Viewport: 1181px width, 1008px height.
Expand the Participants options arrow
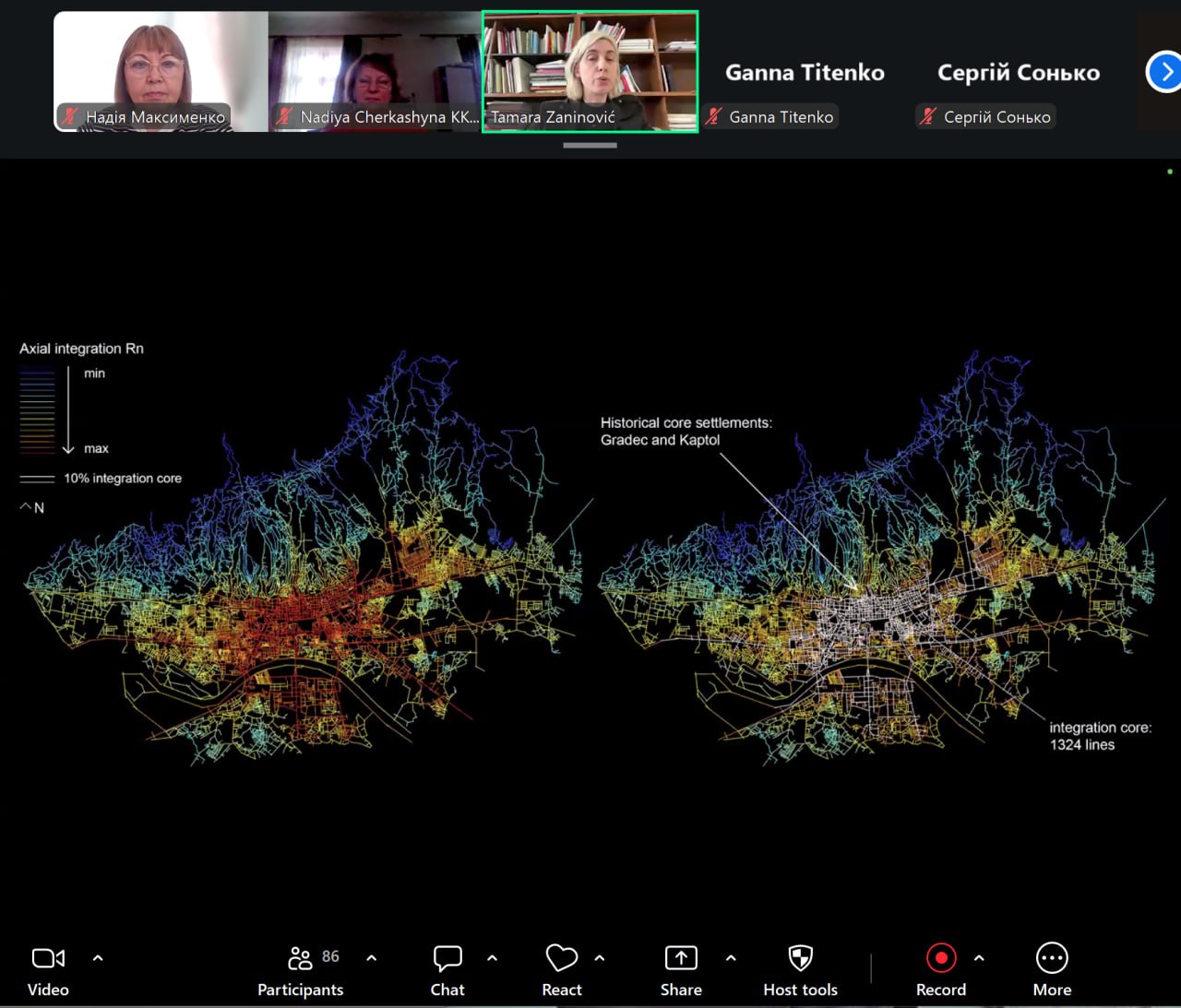(372, 958)
